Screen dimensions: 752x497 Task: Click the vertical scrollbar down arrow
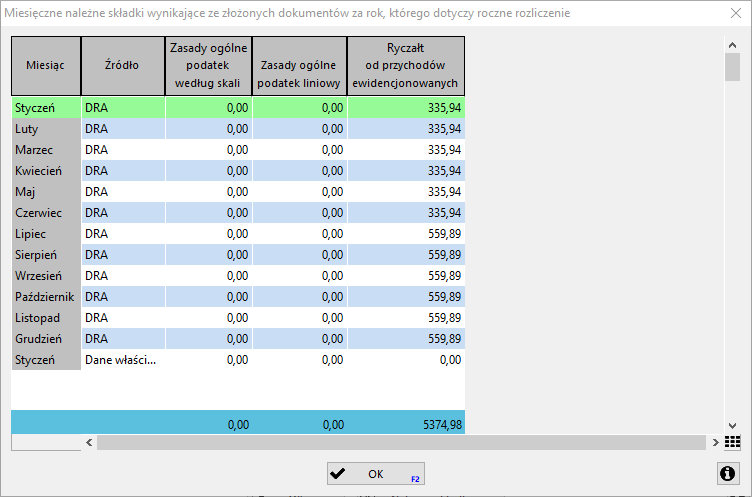click(x=732, y=426)
